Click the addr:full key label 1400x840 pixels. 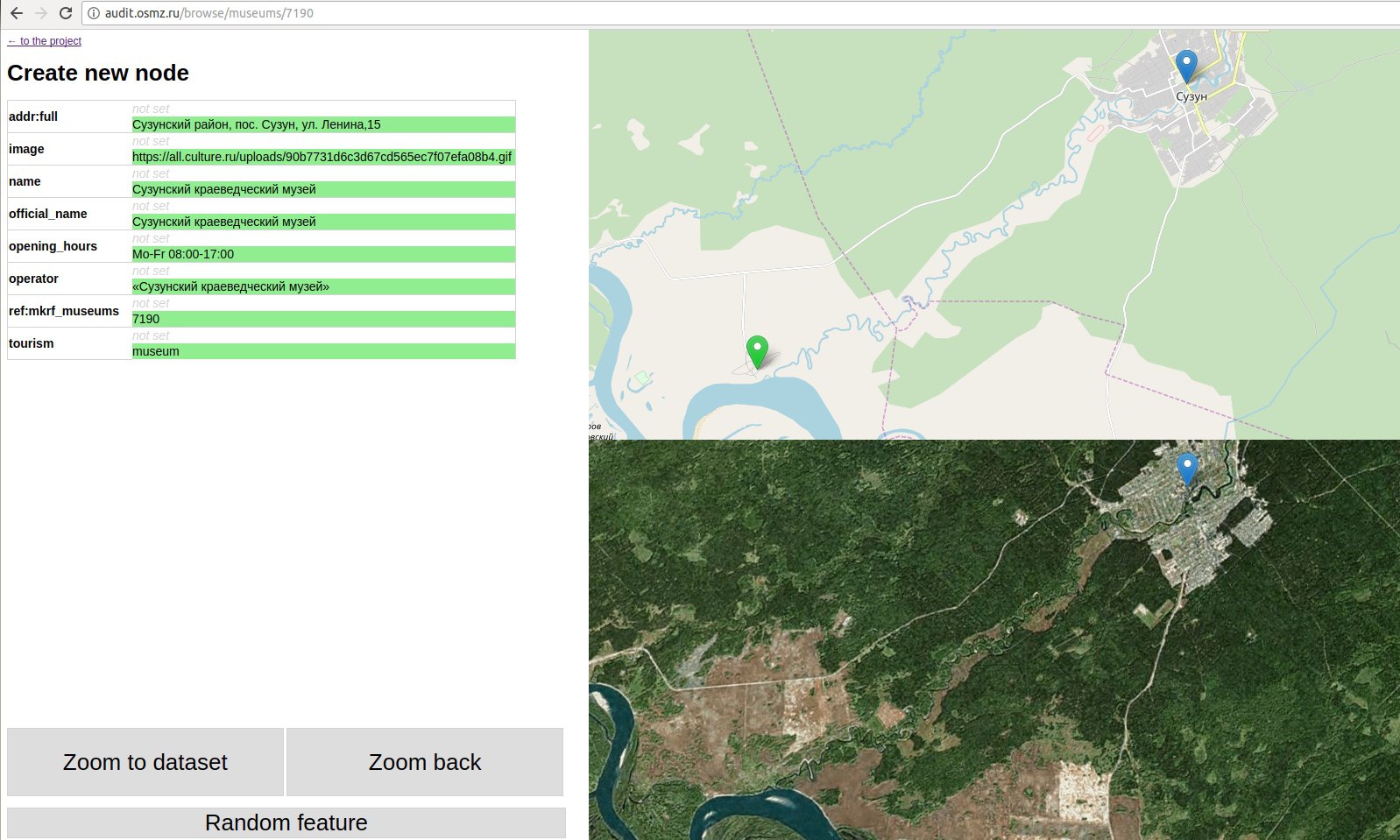[33, 116]
